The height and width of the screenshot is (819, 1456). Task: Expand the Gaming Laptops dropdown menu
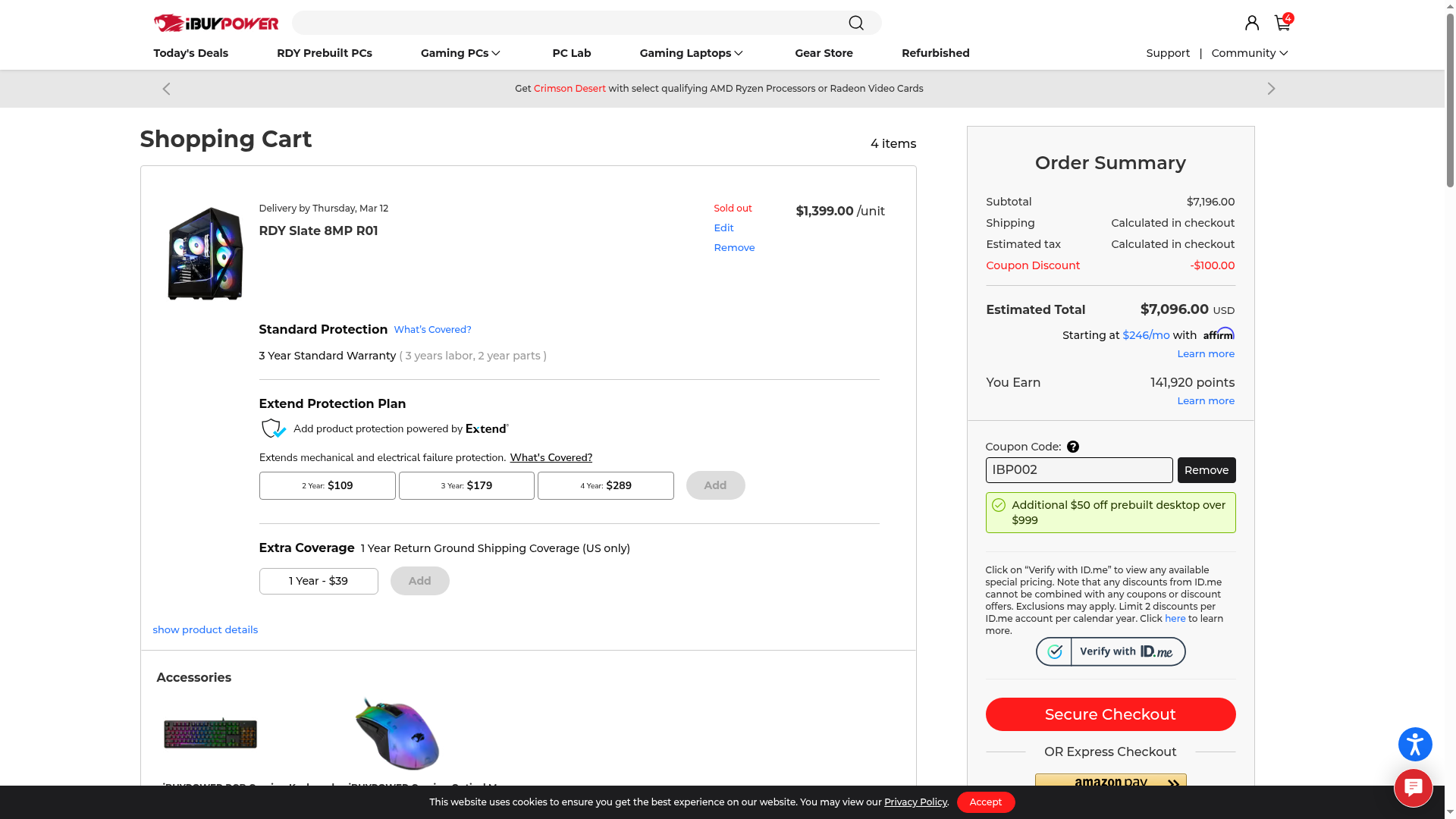(691, 53)
